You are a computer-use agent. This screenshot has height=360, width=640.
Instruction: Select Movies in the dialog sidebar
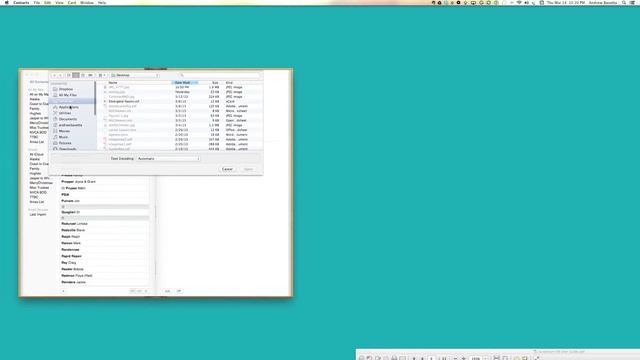(x=64, y=131)
